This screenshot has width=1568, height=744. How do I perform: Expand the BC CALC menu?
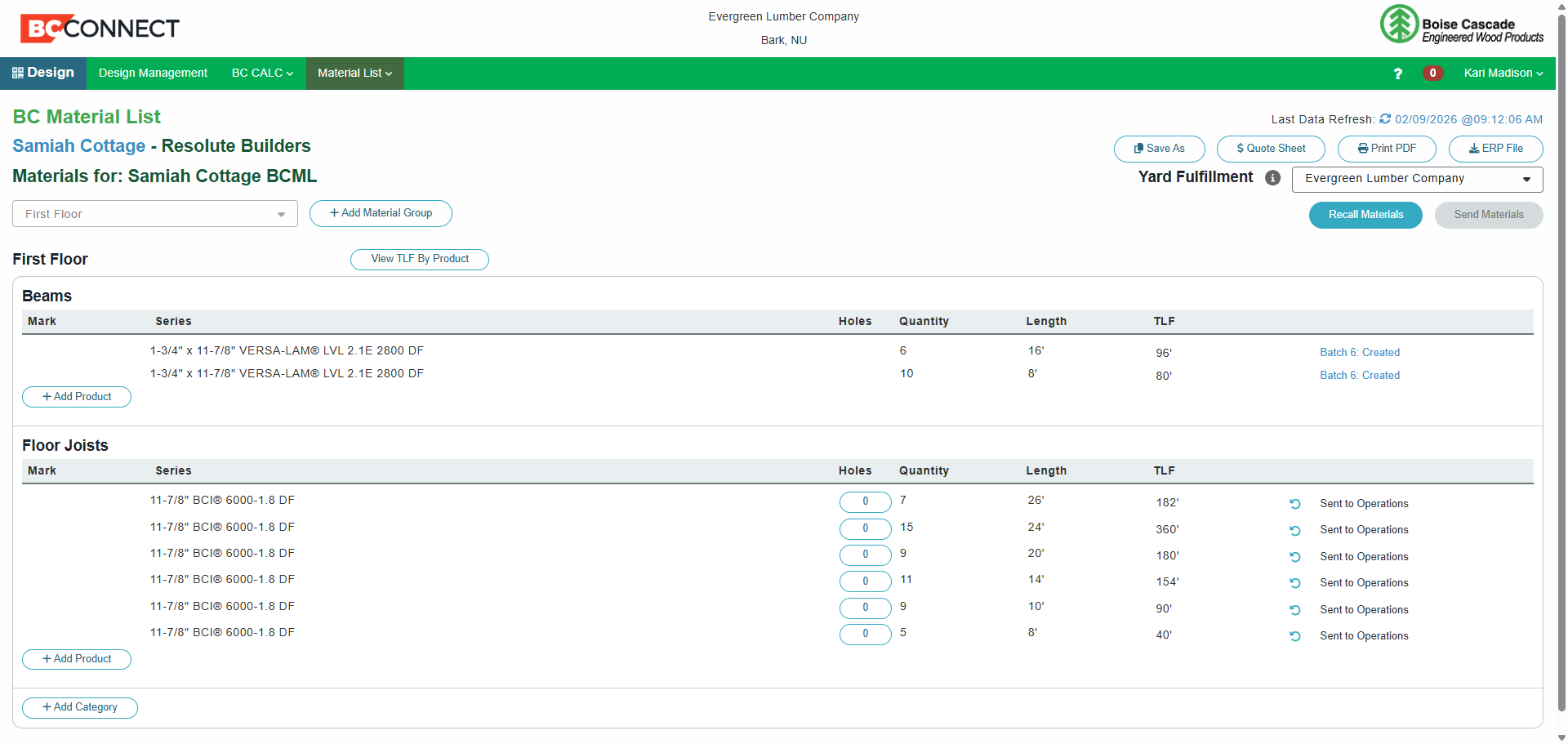(262, 74)
